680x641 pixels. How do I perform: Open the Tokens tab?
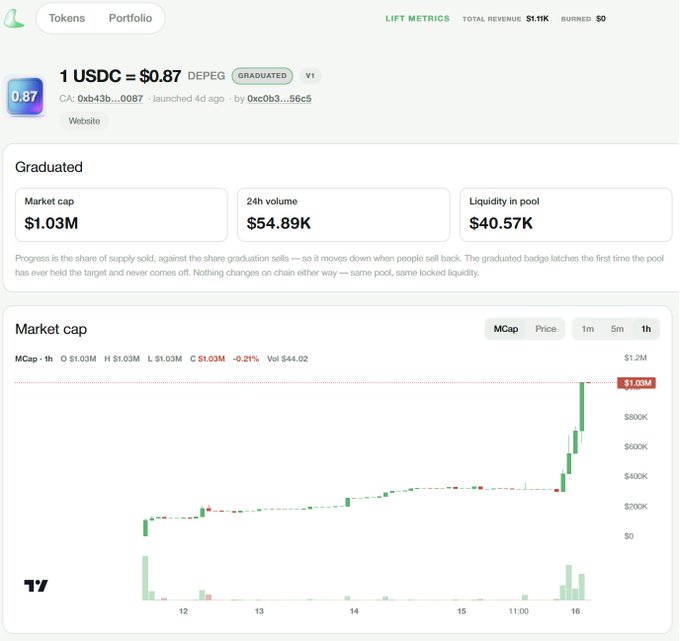pyautogui.click(x=67, y=18)
